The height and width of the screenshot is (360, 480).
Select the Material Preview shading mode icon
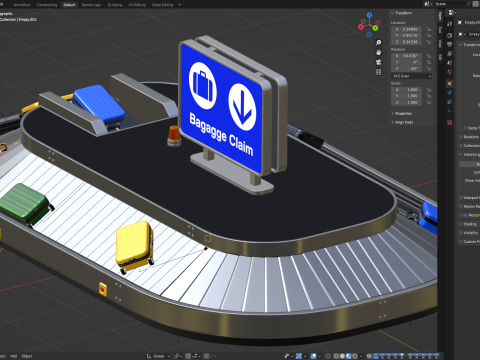349,356
